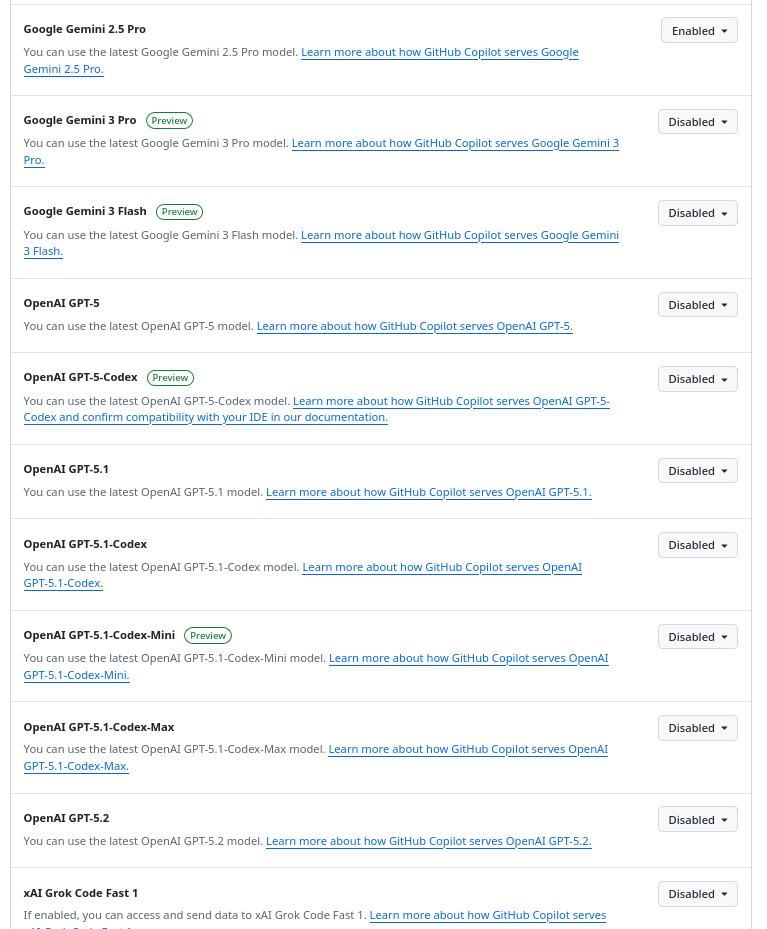Follow Learn more link for Gemini 3 Pro
The image size is (767, 929).
point(455,144)
